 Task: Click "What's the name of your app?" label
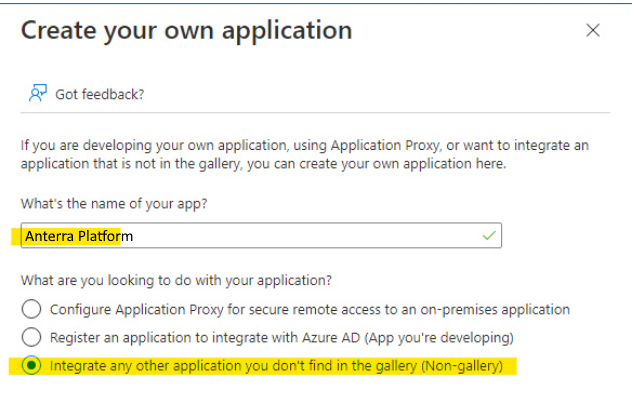pyautogui.click(x=114, y=203)
